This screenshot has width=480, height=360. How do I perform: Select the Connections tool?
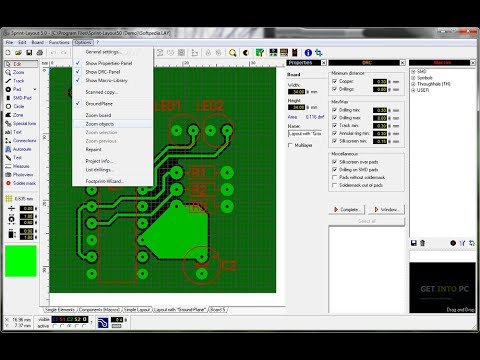[x=20, y=141]
